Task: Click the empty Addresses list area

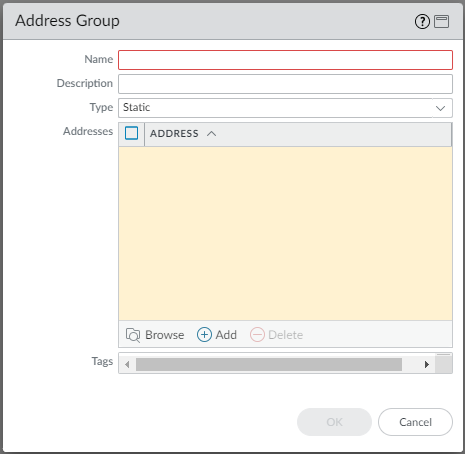Action: pos(285,233)
